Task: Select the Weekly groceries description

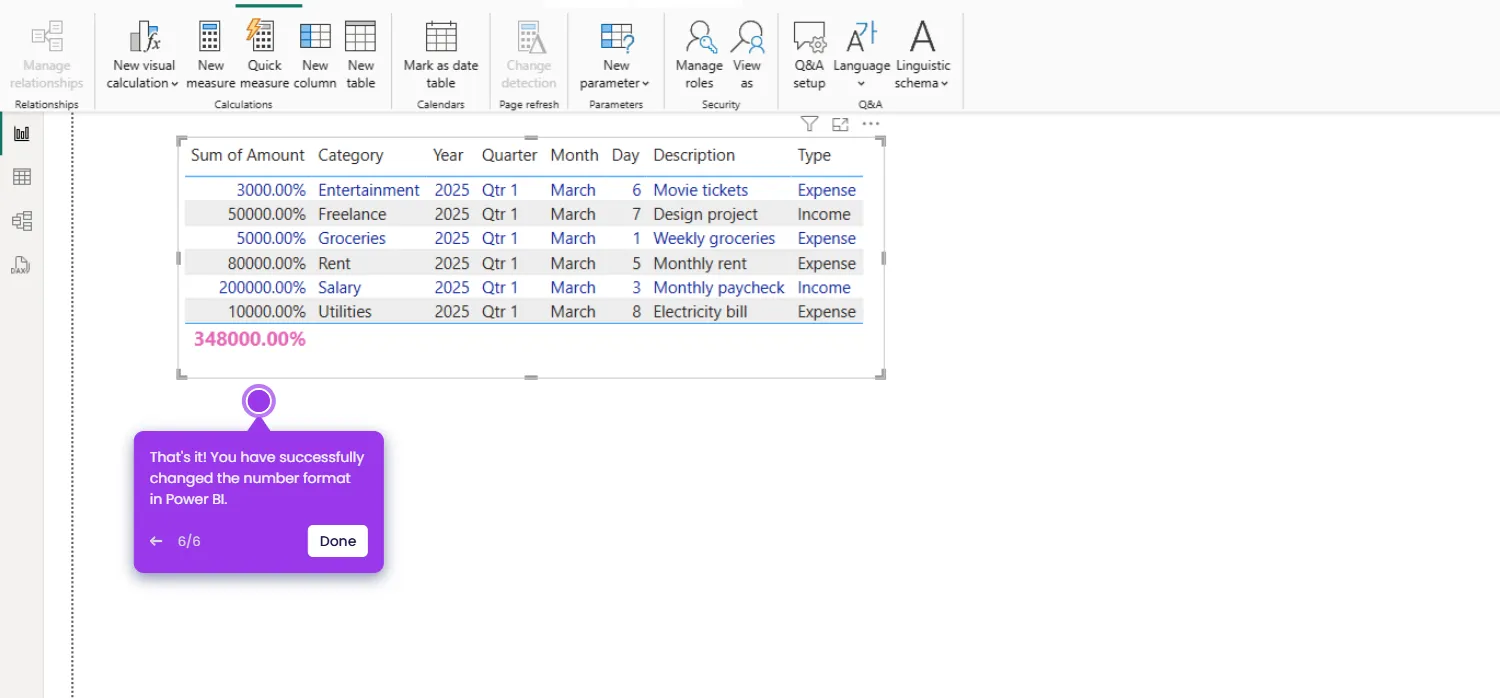Action: tap(714, 238)
